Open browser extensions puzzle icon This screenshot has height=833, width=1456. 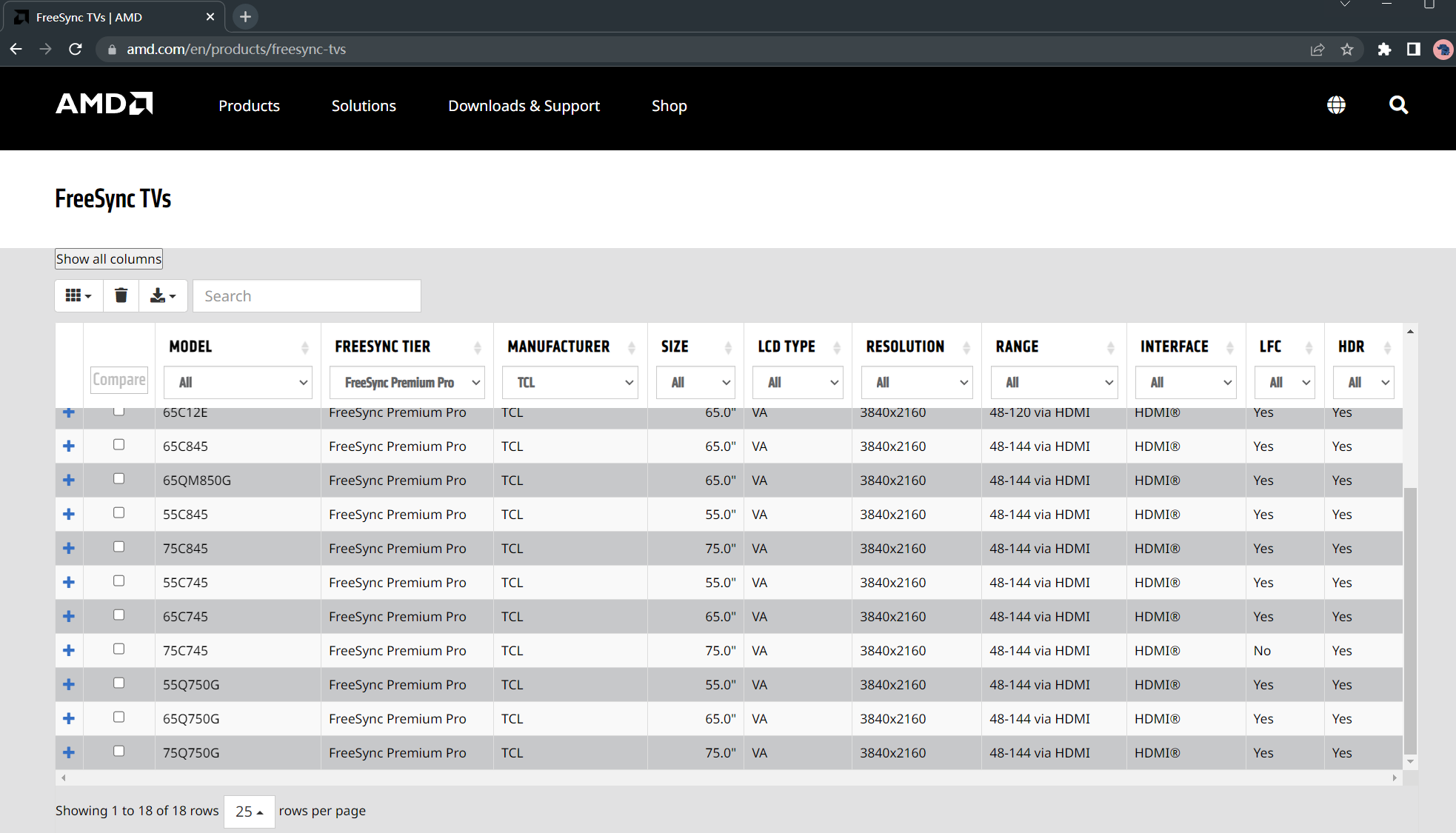coord(1383,50)
